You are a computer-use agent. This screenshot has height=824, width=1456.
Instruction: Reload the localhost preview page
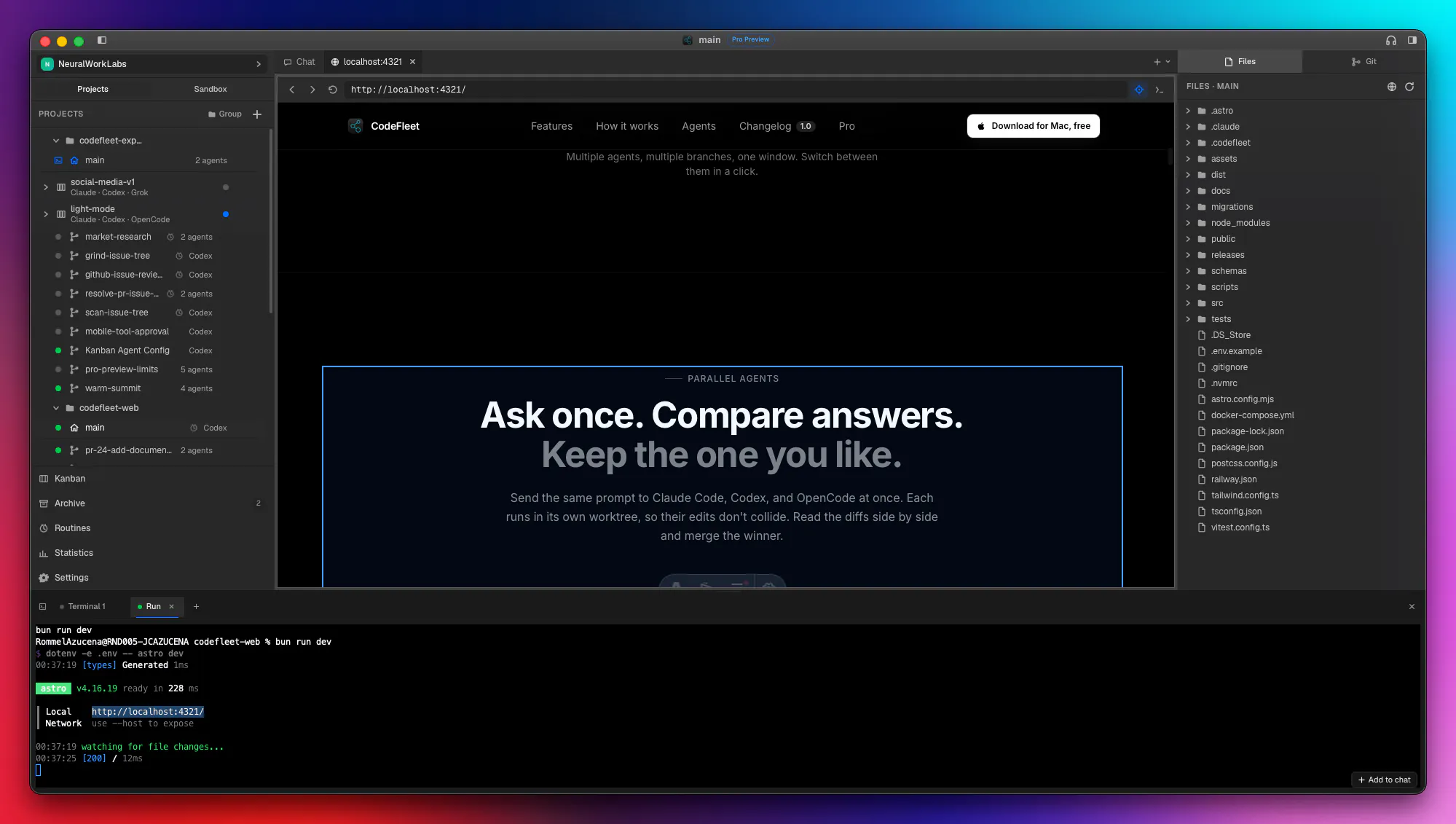333,90
